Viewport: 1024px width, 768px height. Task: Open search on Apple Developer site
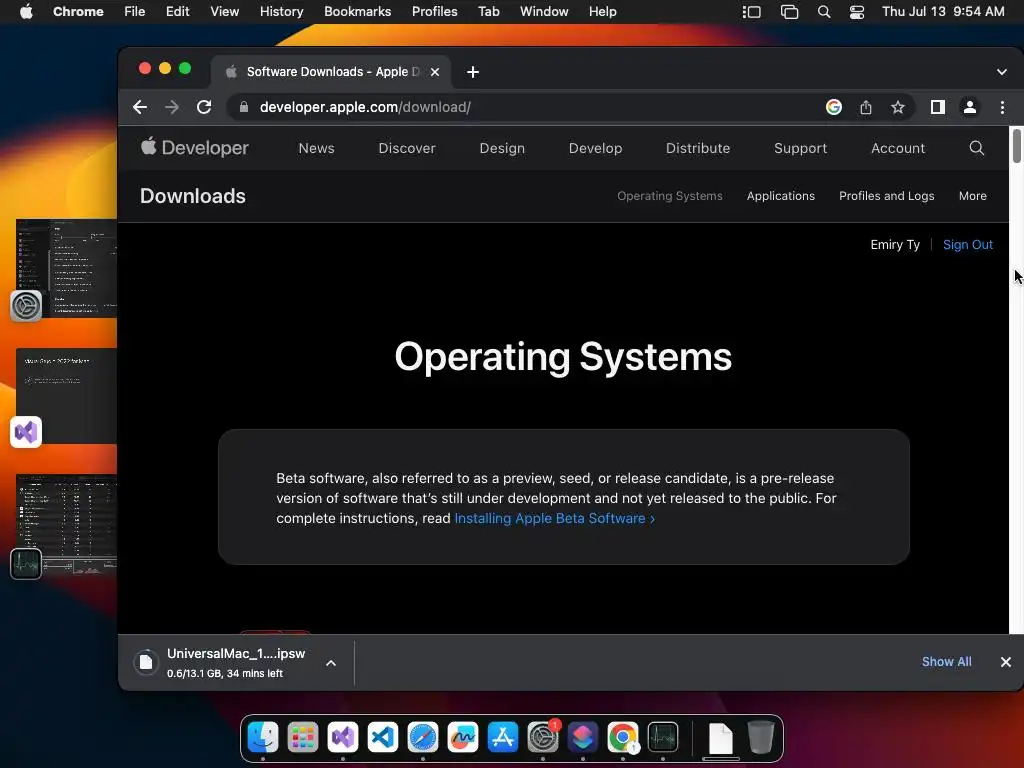(976, 148)
